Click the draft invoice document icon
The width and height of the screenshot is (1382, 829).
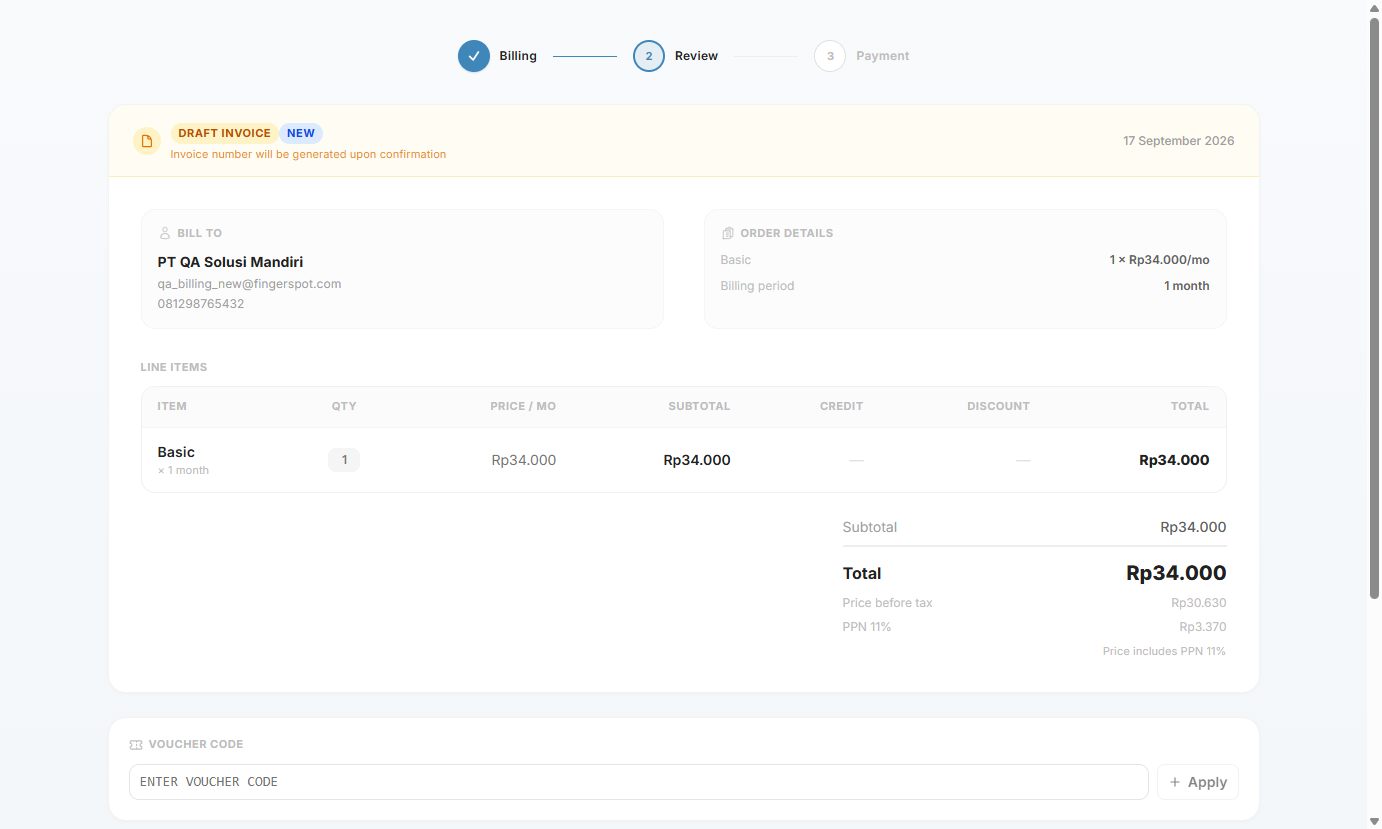click(147, 141)
